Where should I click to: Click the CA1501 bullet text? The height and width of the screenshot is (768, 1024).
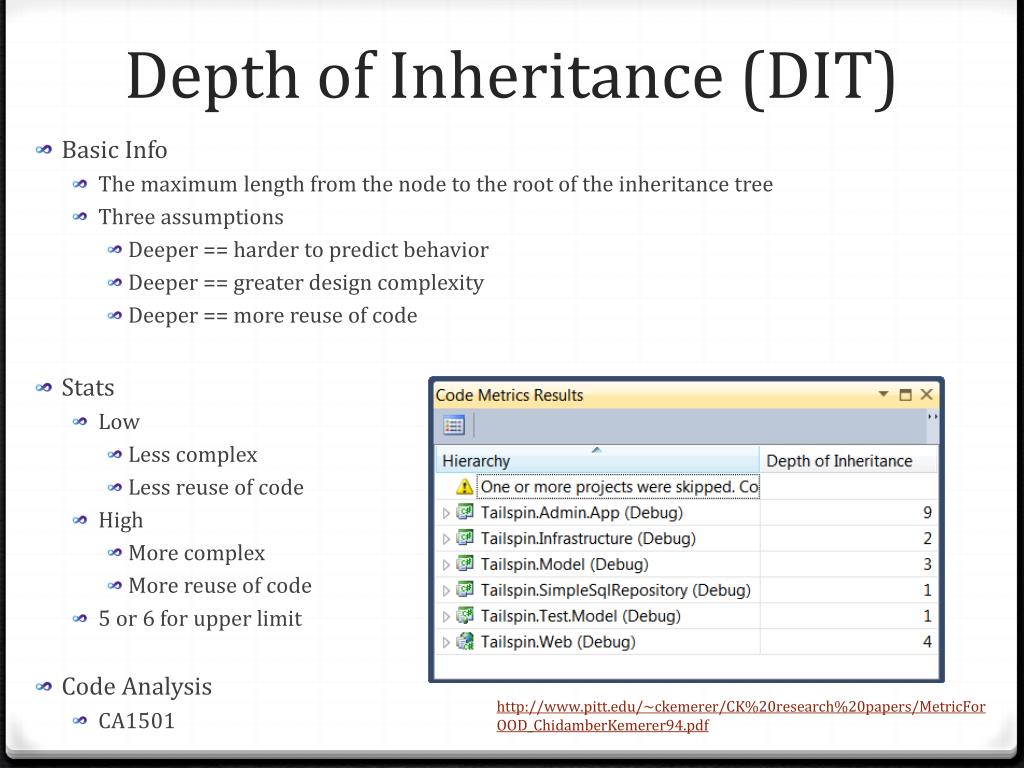click(136, 721)
